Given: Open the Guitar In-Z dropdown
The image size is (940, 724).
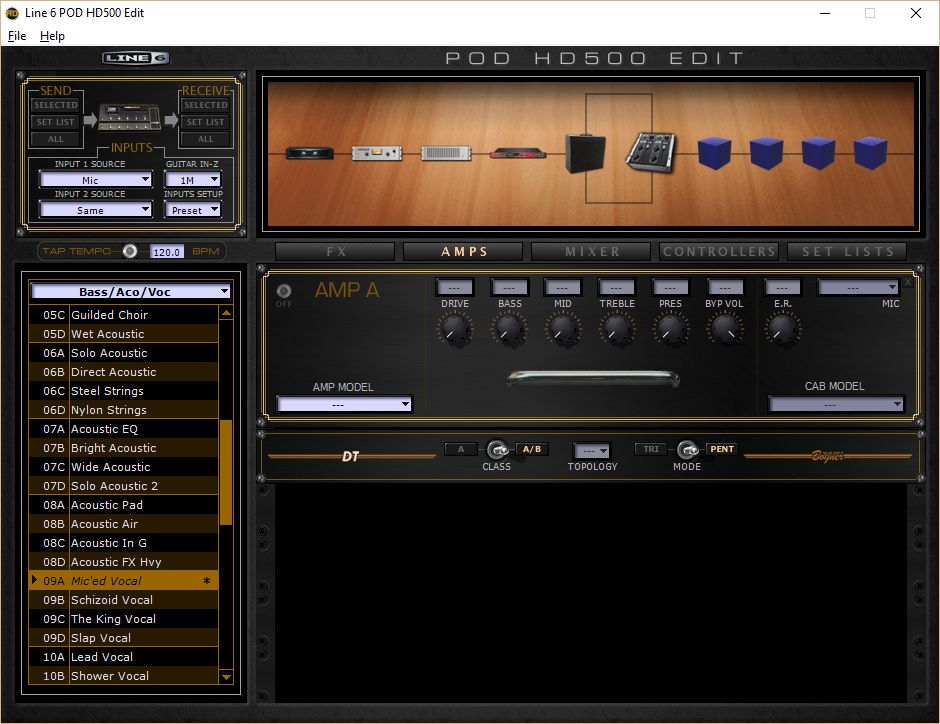Looking at the screenshot, I should 192,180.
